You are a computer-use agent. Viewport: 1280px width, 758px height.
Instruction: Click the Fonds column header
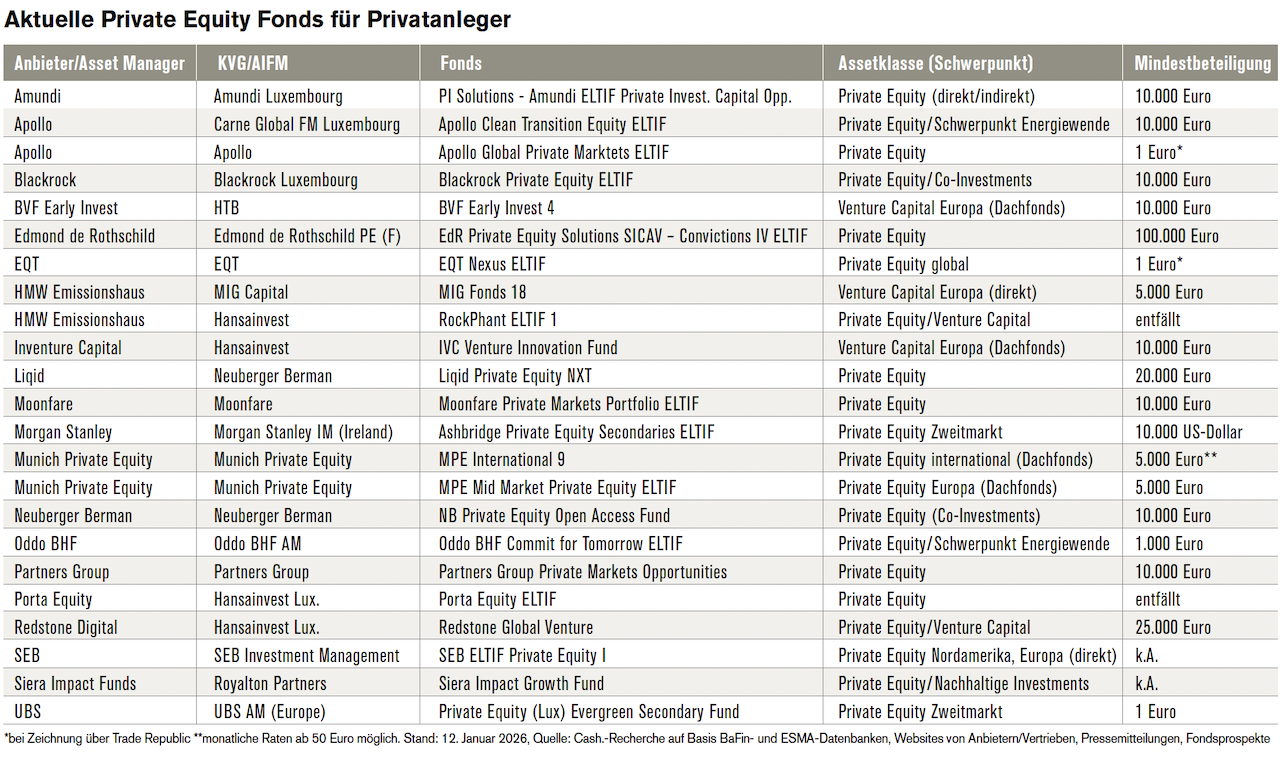click(461, 63)
